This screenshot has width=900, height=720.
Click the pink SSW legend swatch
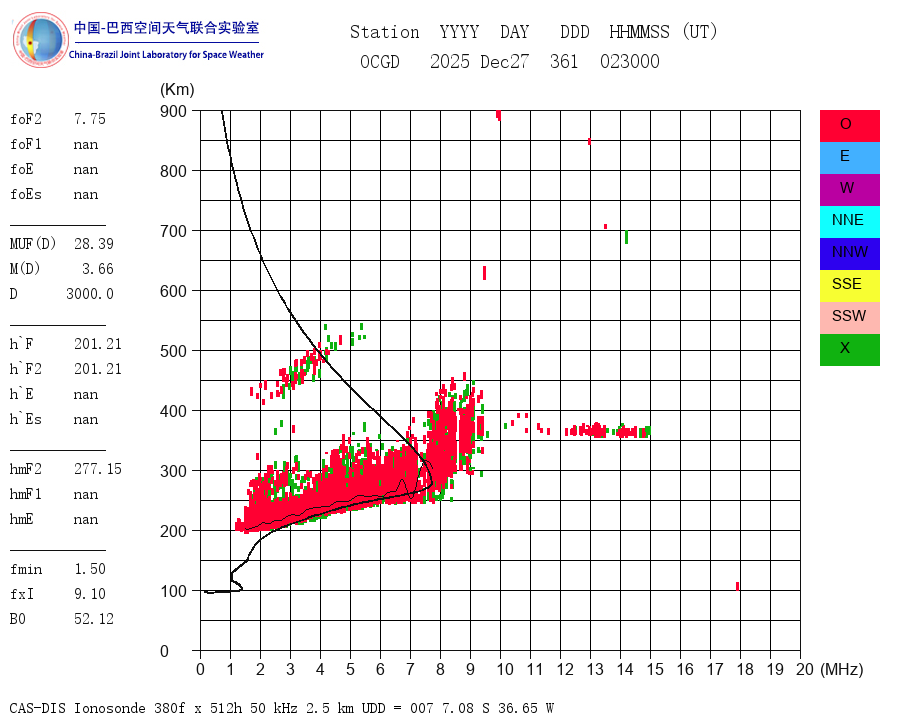[849, 318]
